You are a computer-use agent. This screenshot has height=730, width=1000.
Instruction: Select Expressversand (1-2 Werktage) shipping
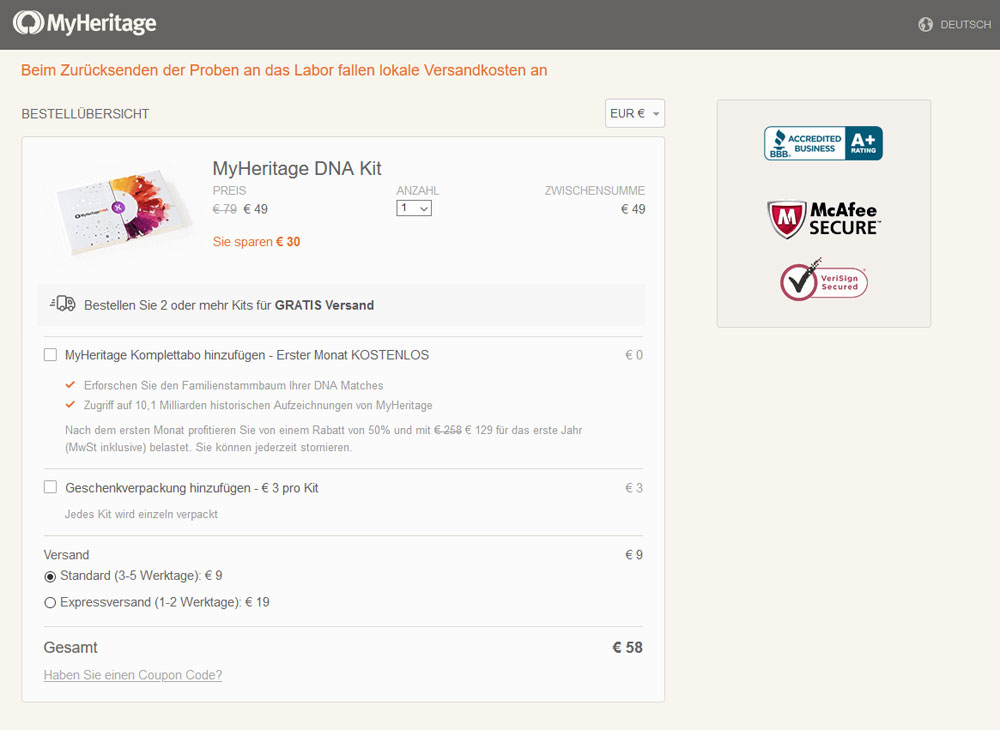50,602
